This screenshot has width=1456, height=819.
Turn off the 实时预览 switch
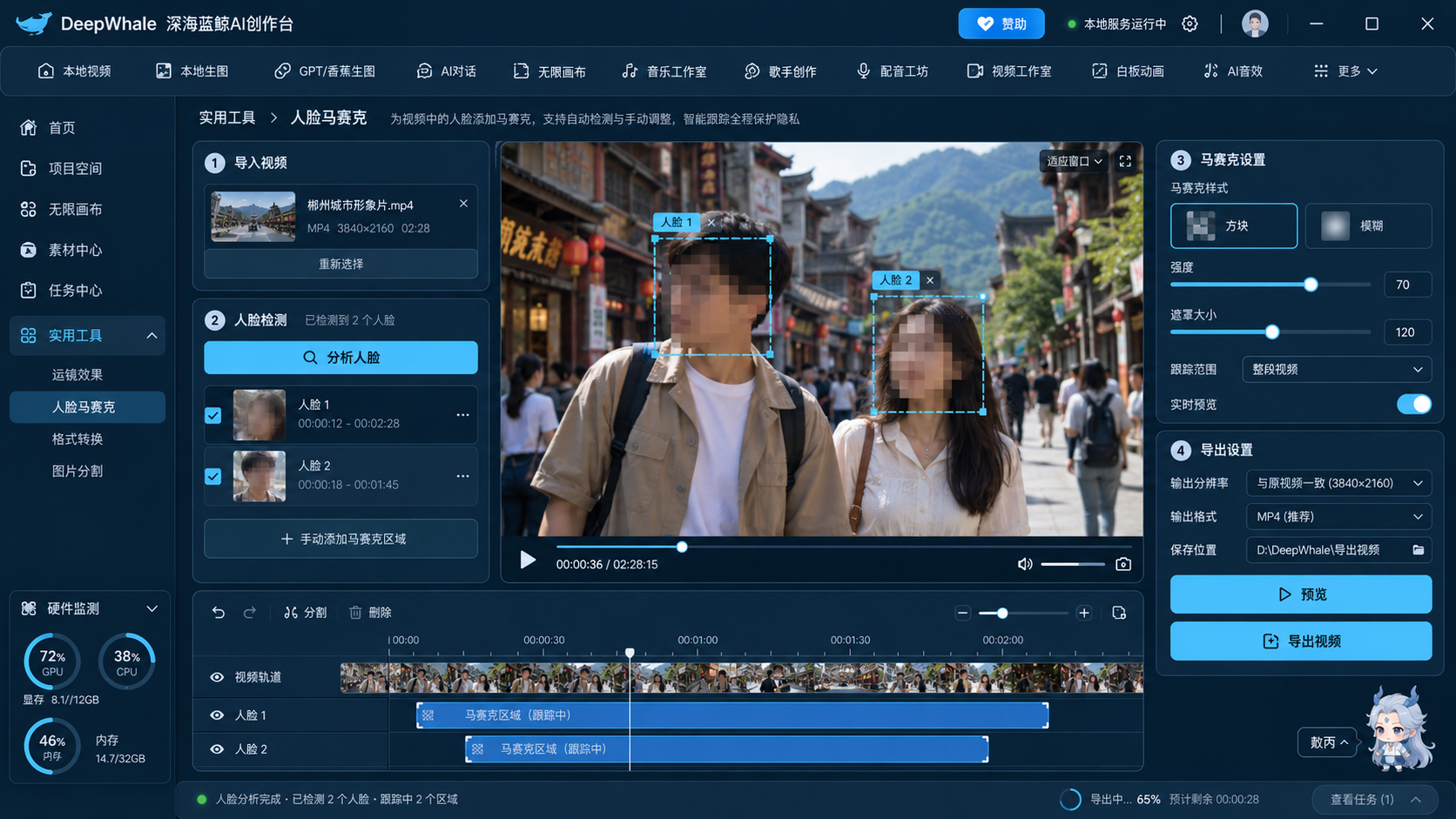coord(1413,405)
